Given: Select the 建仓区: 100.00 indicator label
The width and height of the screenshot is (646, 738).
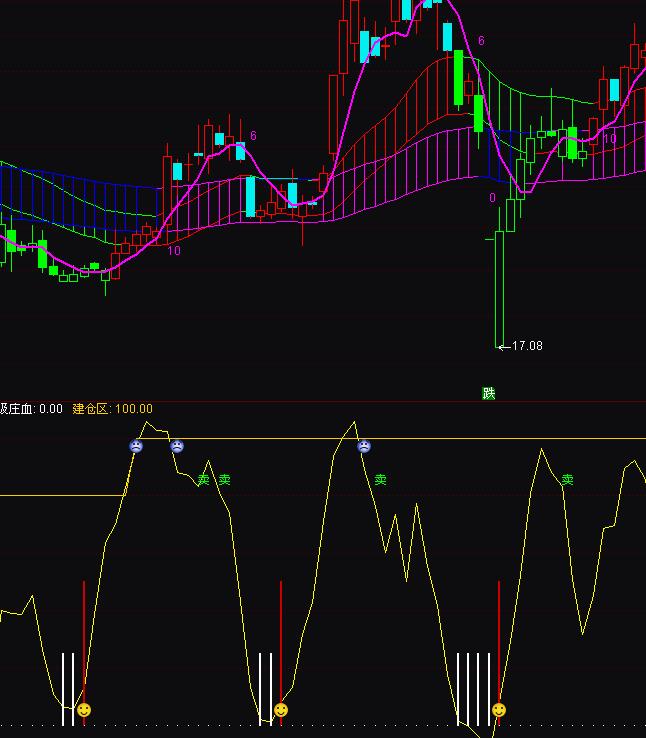Looking at the screenshot, I should pos(113,409).
